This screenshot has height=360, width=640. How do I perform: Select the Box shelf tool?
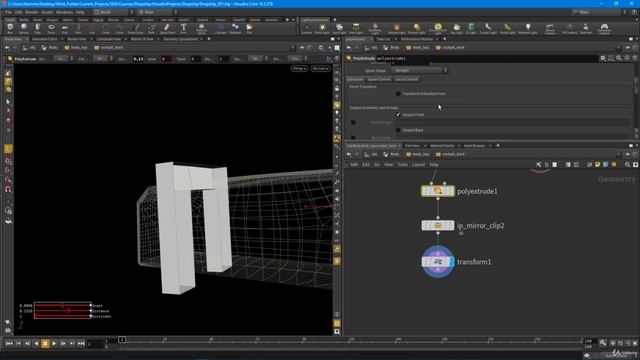click(x=10, y=28)
